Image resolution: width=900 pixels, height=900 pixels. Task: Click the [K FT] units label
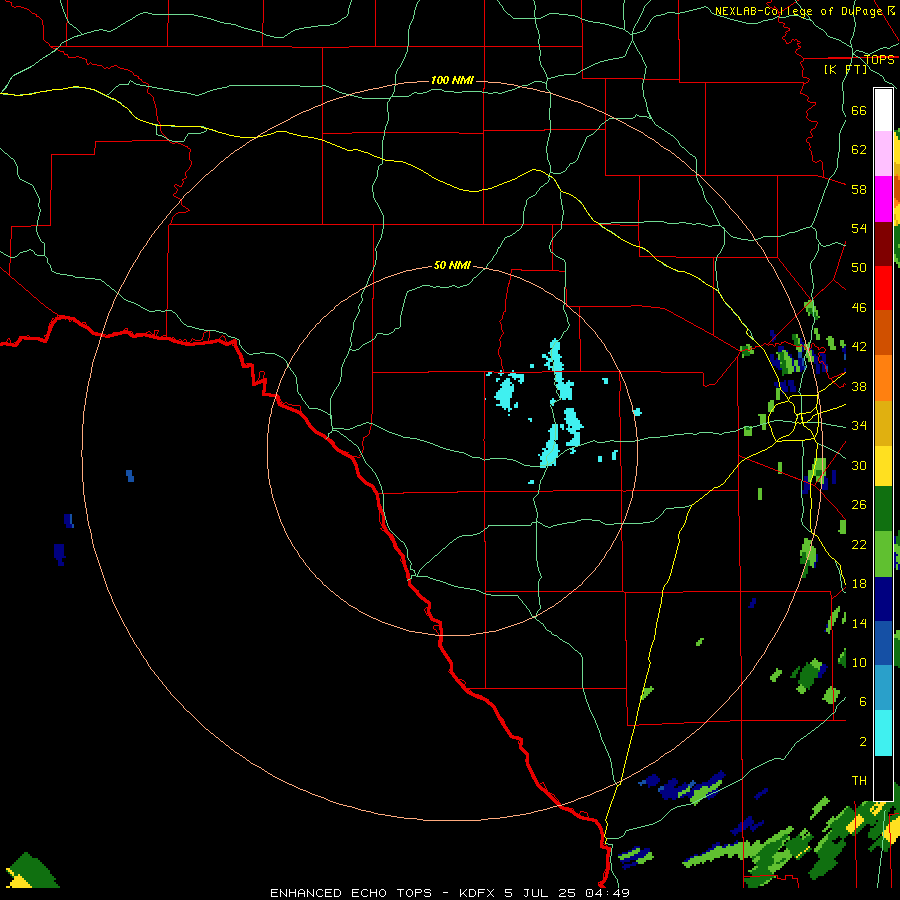pos(845,69)
